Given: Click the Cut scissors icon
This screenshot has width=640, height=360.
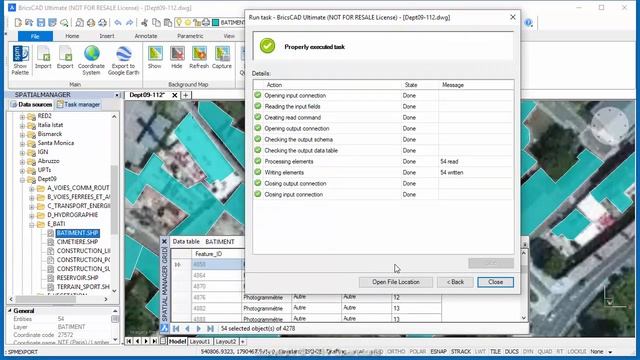Looking at the screenshot, I should coord(144,22).
